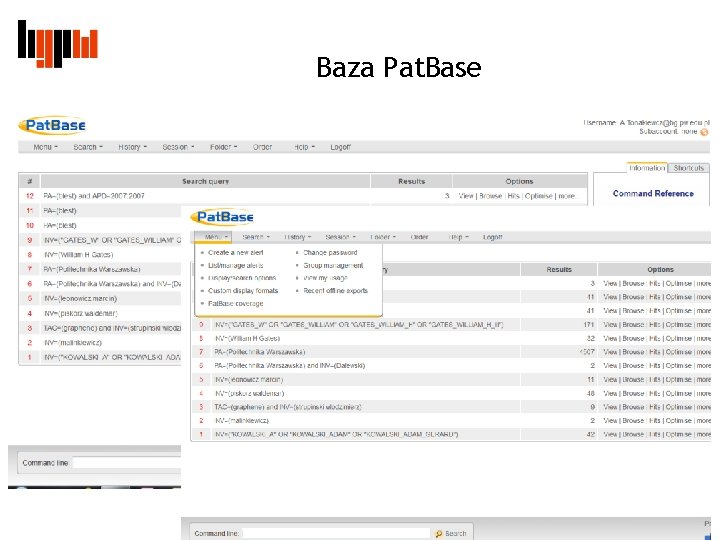The height and width of the screenshot is (540, 720).
Task: Click Hits in the front window's leonowicz marcin row
Action: point(654,379)
